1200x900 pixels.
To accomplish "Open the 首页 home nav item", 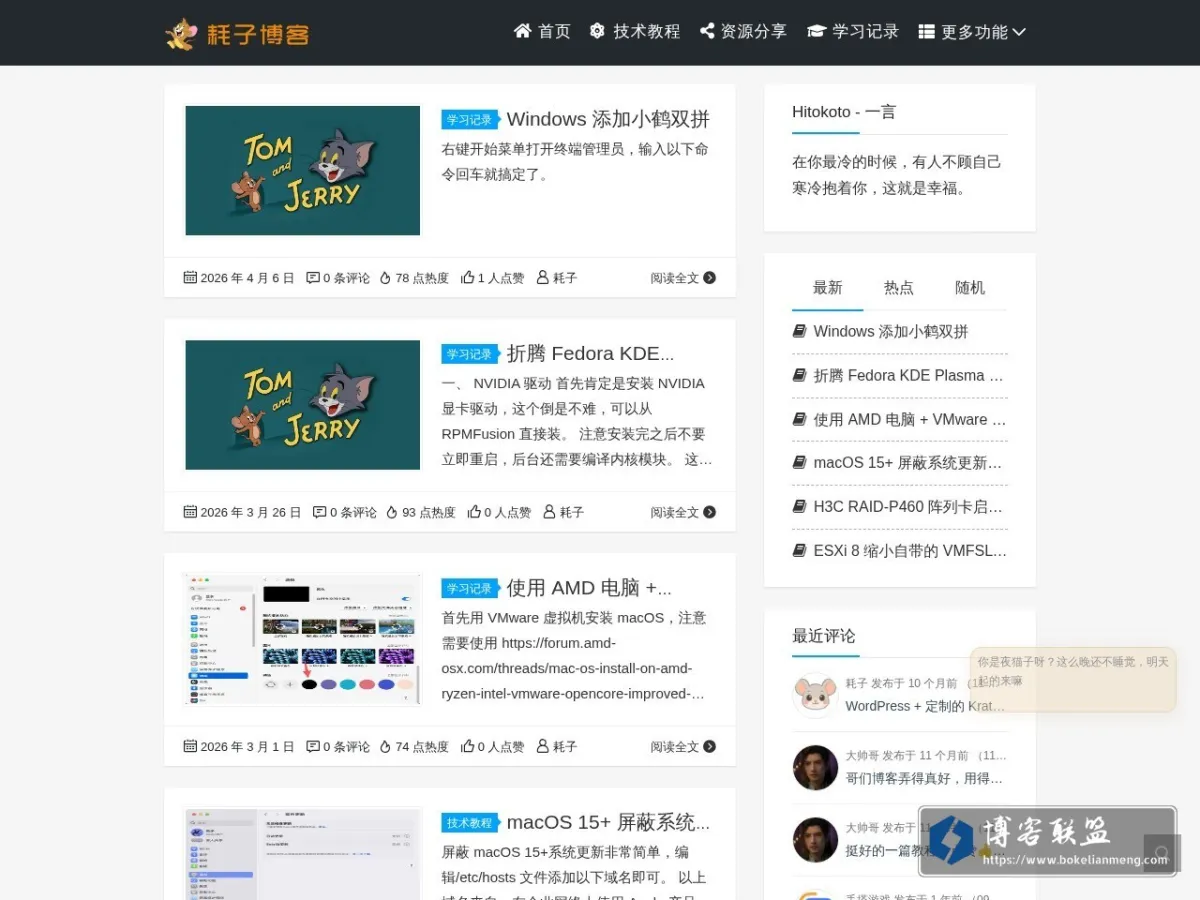I will [x=542, y=31].
